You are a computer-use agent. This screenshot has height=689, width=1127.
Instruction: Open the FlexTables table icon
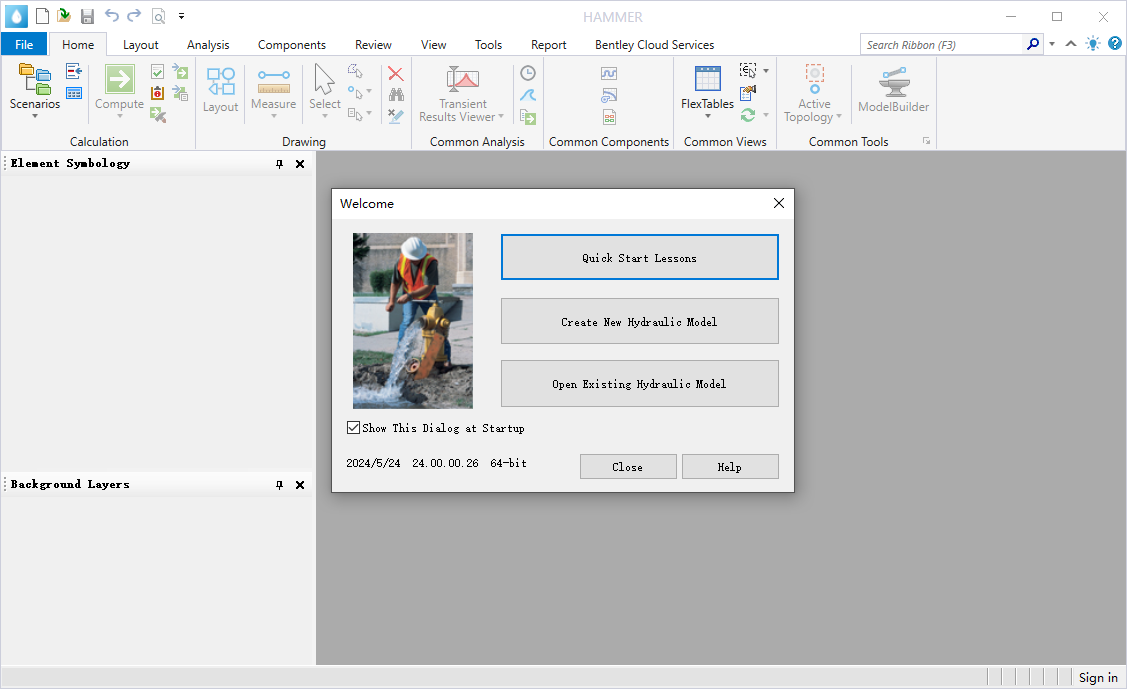[707, 79]
